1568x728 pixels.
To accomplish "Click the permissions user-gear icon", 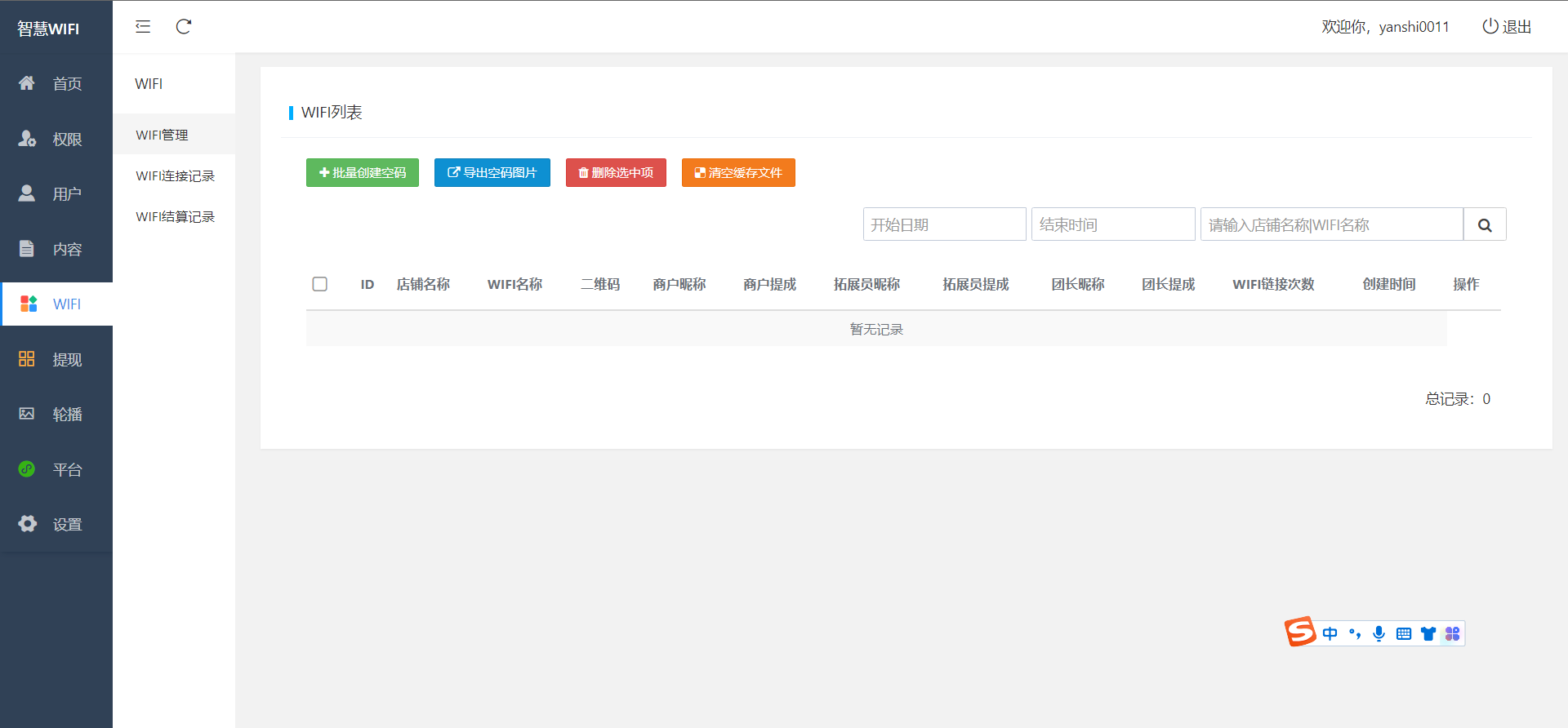I will click(27, 138).
